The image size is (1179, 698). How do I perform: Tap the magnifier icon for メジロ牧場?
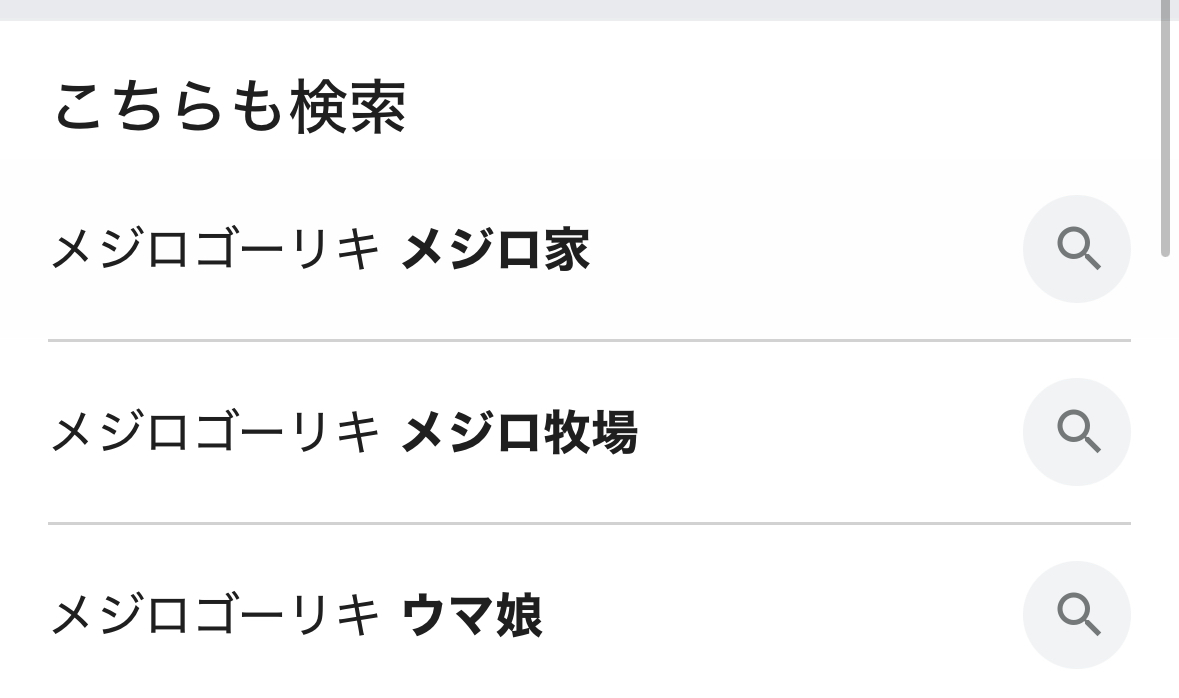click(1076, 432)
